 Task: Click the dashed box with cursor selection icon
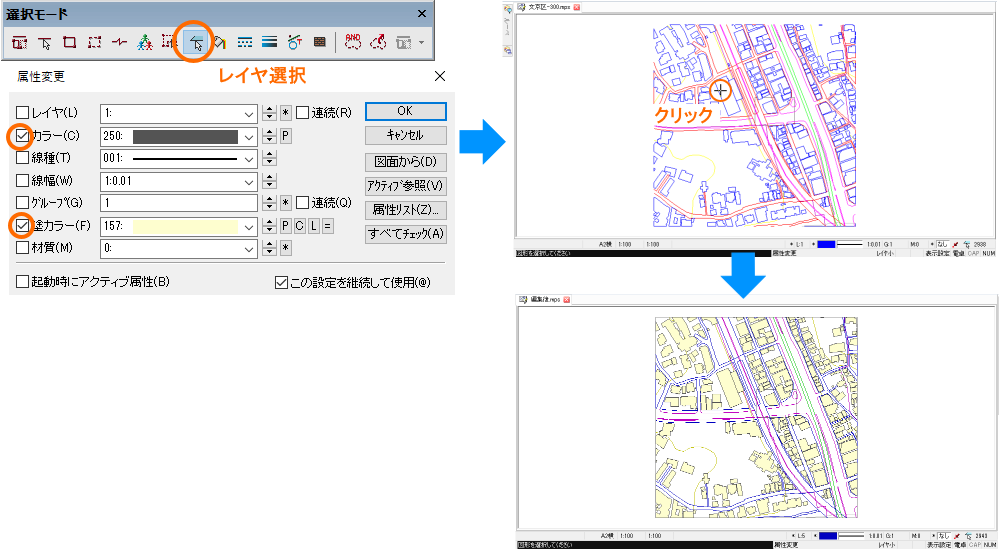tap(169, 43)
